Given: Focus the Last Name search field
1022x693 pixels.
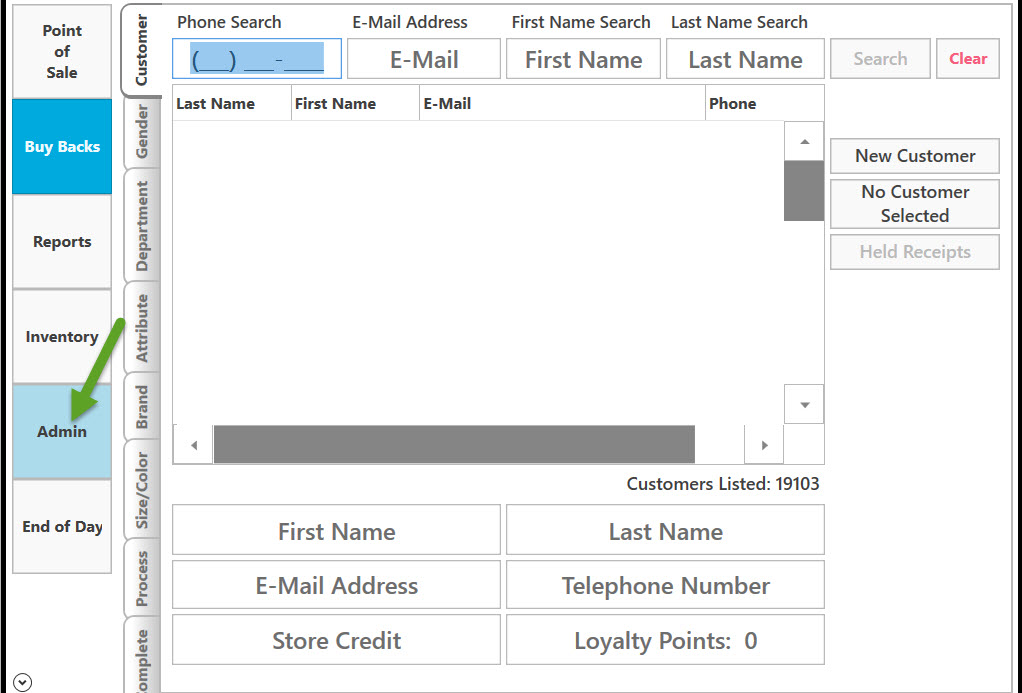Looking at the screenshot, I should pos(745,59).
